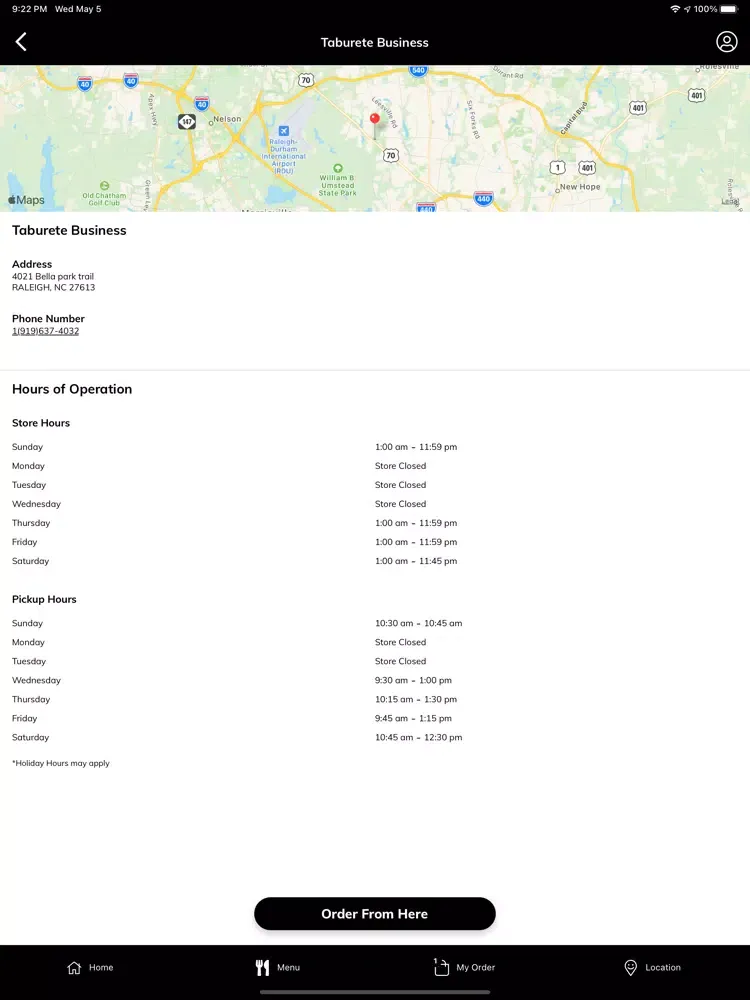
Task: Open the My Order tab label
Action: pos(476,967)
